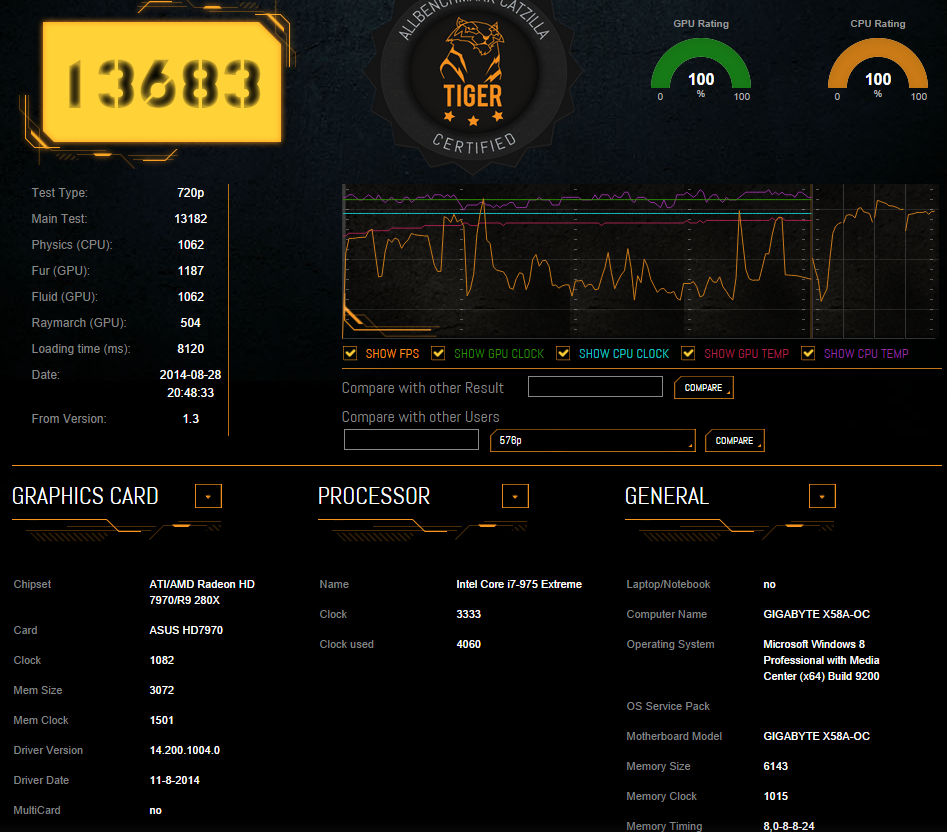
Task: Expand the General section dropdown
Action: click(822, 496)
